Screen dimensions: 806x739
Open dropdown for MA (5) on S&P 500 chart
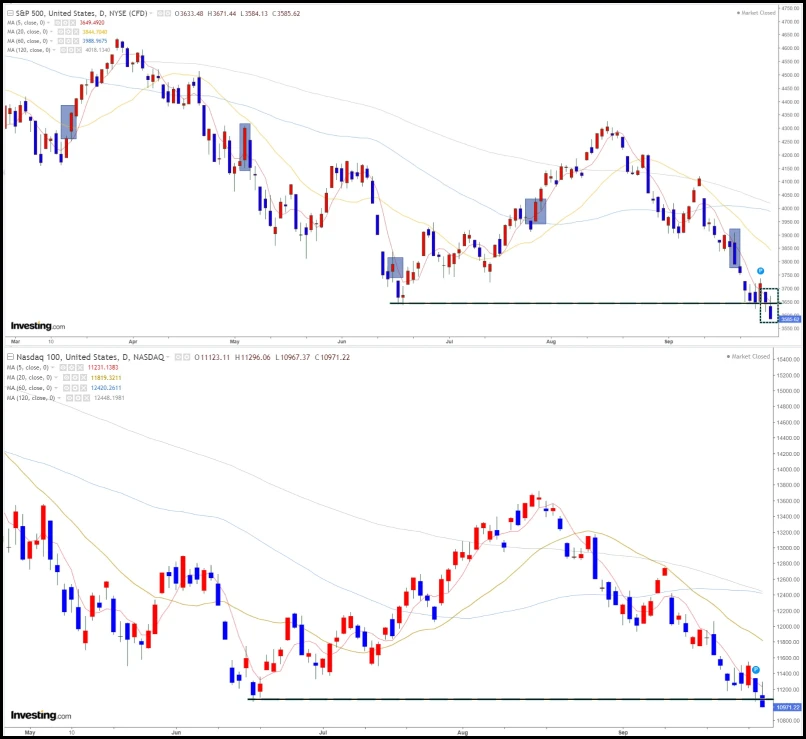(x=49, y=23)
